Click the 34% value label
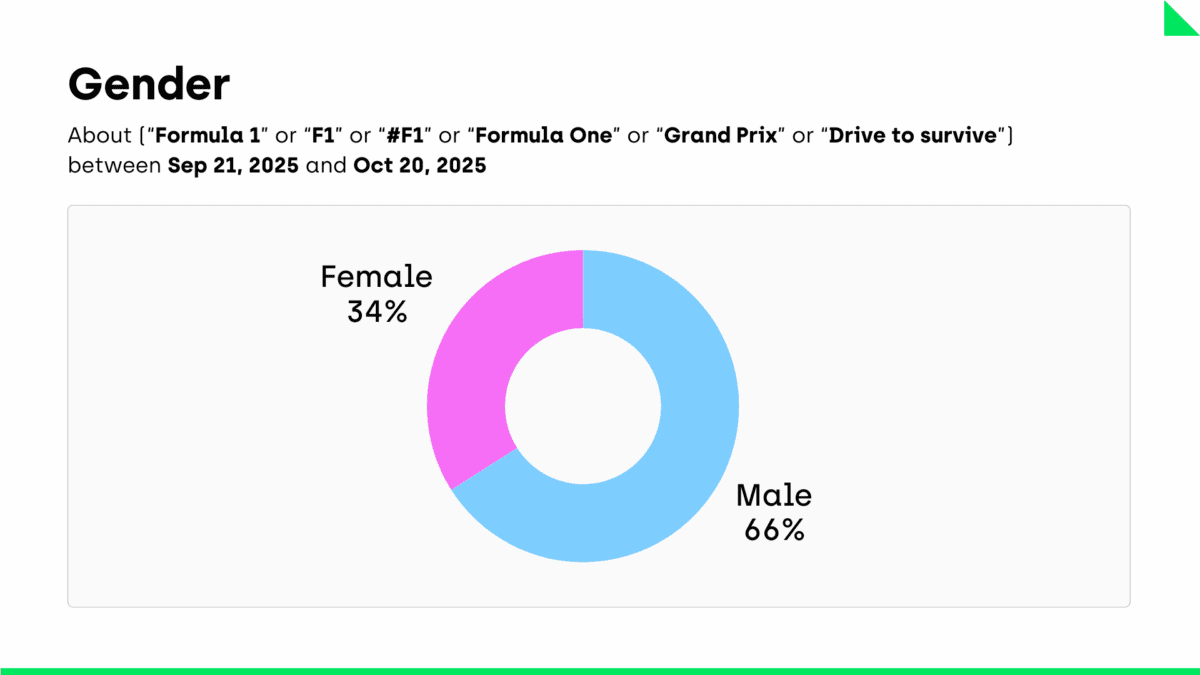The height and width of the screenshot is (675, 1200). click(x=377, y=312)
